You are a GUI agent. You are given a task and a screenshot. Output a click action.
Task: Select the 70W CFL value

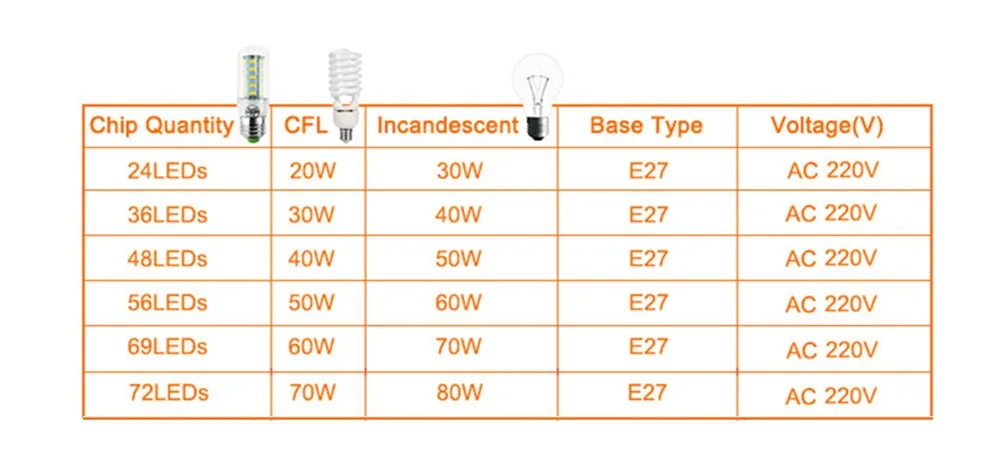click(x=312, y=393)
